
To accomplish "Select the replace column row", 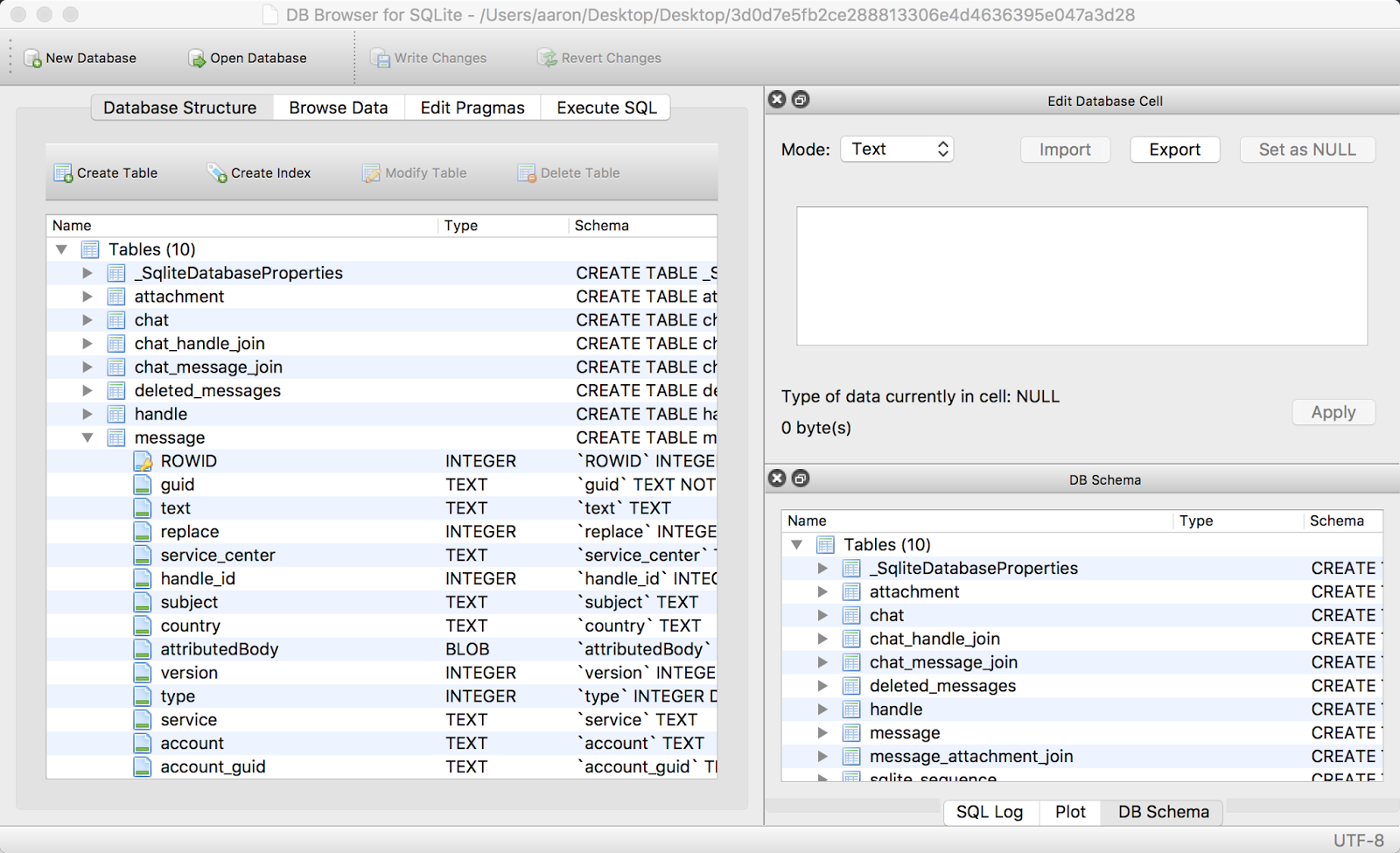I will pyautogui.click(x=381, y=532).
